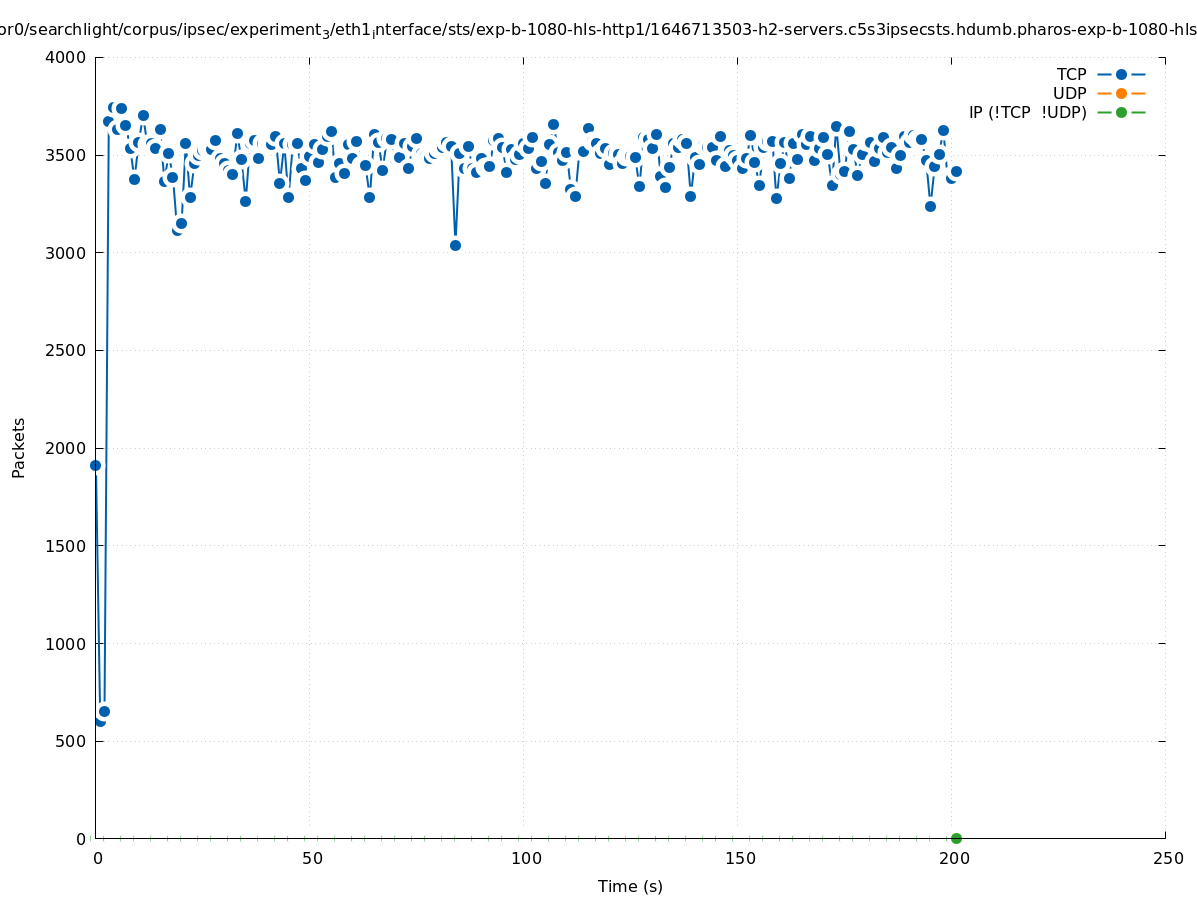Click the 150 tick on x-axis
The image size is (1197, 900).
(x=739, y=858)
